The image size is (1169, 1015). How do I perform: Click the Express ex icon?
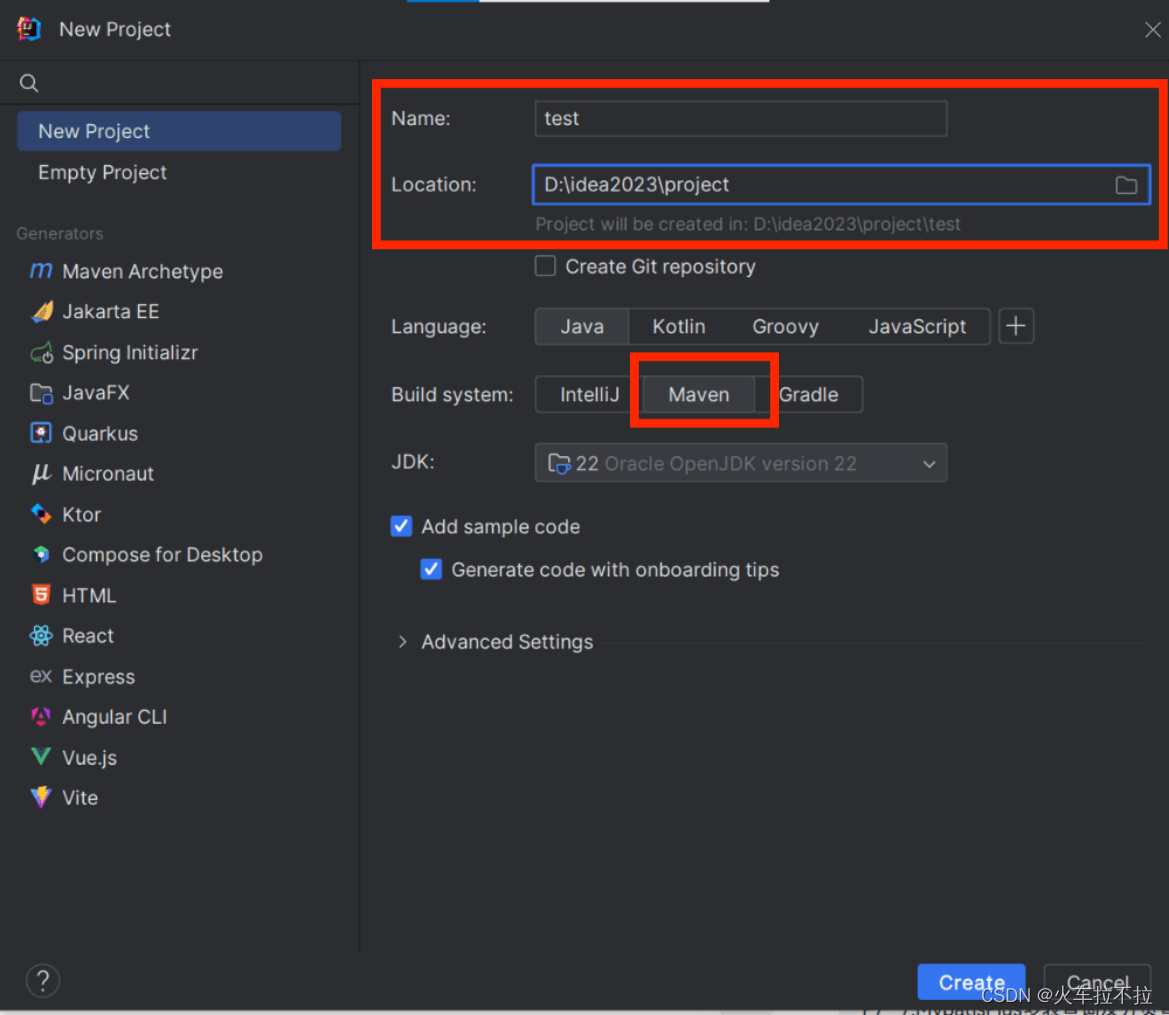point(40,676)
